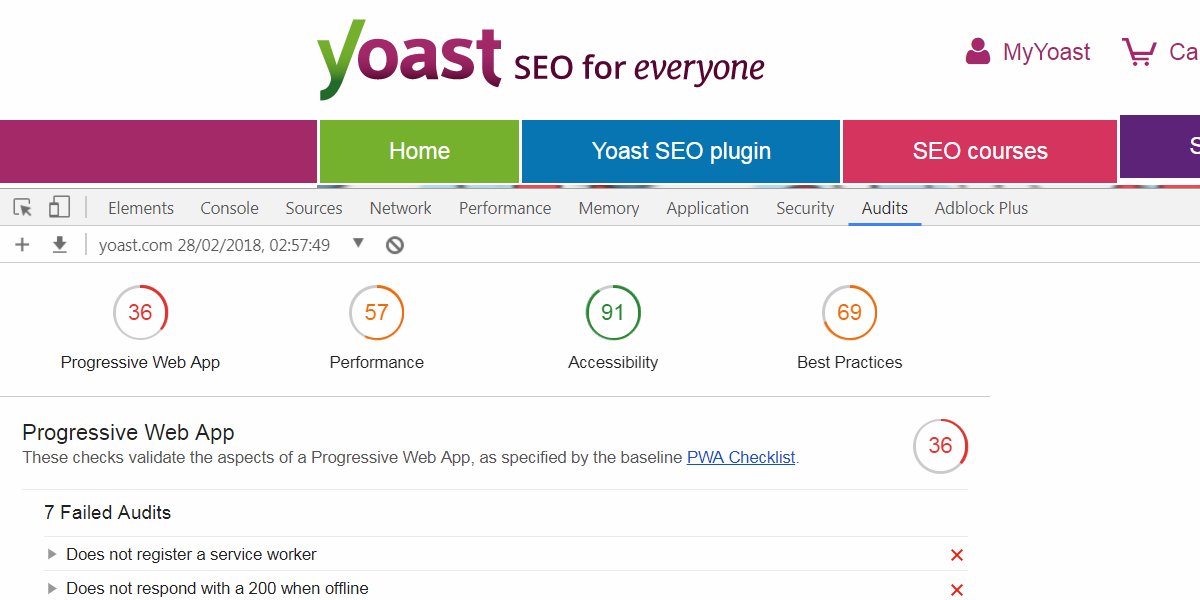Toggle the device toolbar icon
Image resolution: width=1200 pixels, height=600 pixels.
pyautogui.click(x=59, y=208)
